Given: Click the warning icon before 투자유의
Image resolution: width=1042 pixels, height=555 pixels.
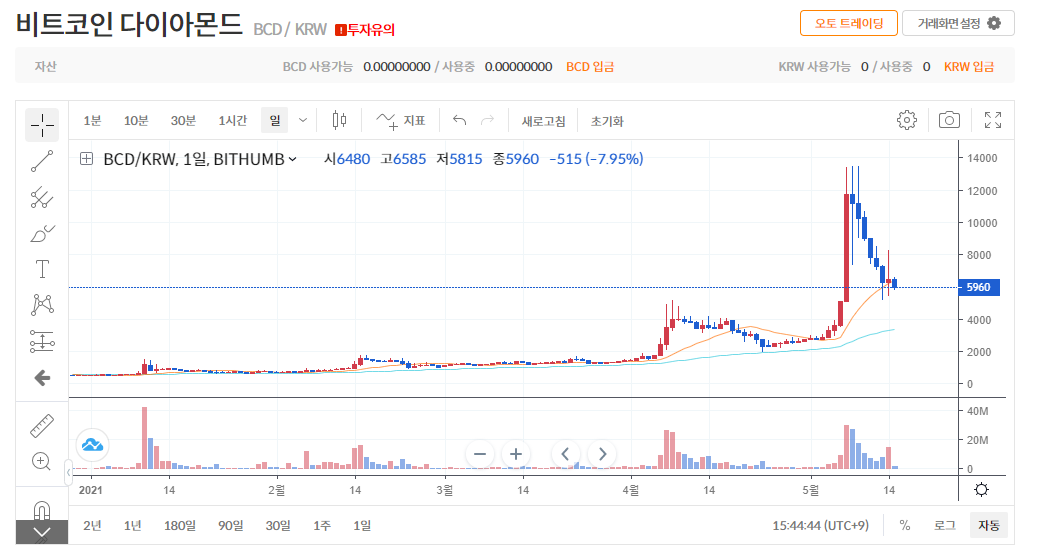Looking at the screenshot, I should 341,30.
